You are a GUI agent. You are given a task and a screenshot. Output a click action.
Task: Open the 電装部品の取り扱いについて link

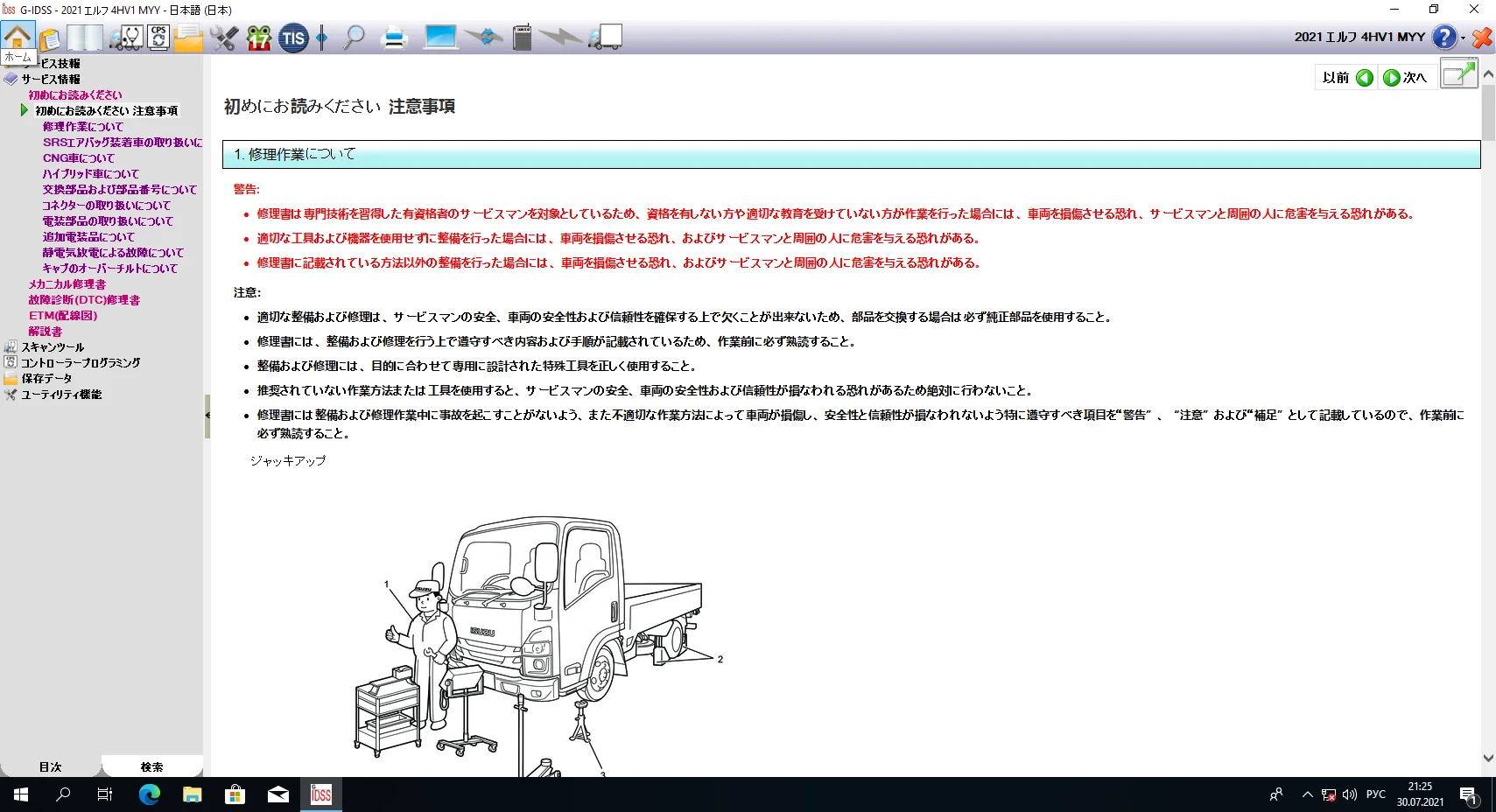coord(108,220)
